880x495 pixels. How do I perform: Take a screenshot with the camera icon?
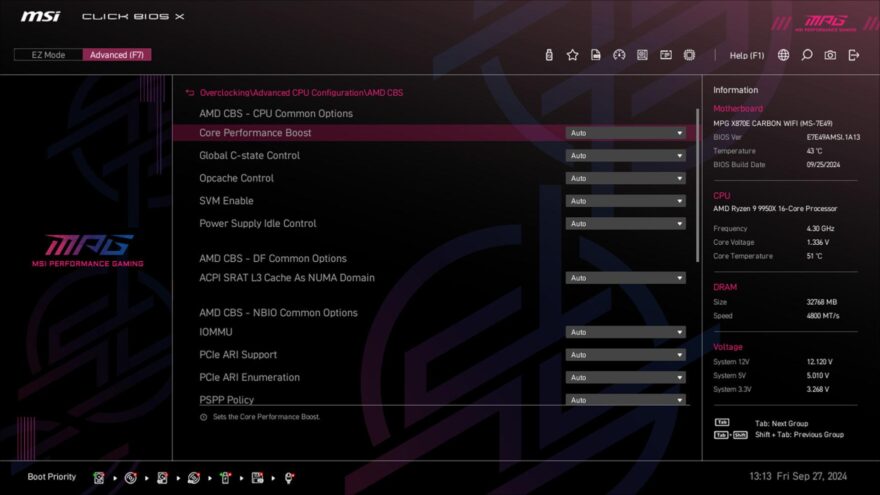(830, 54)
